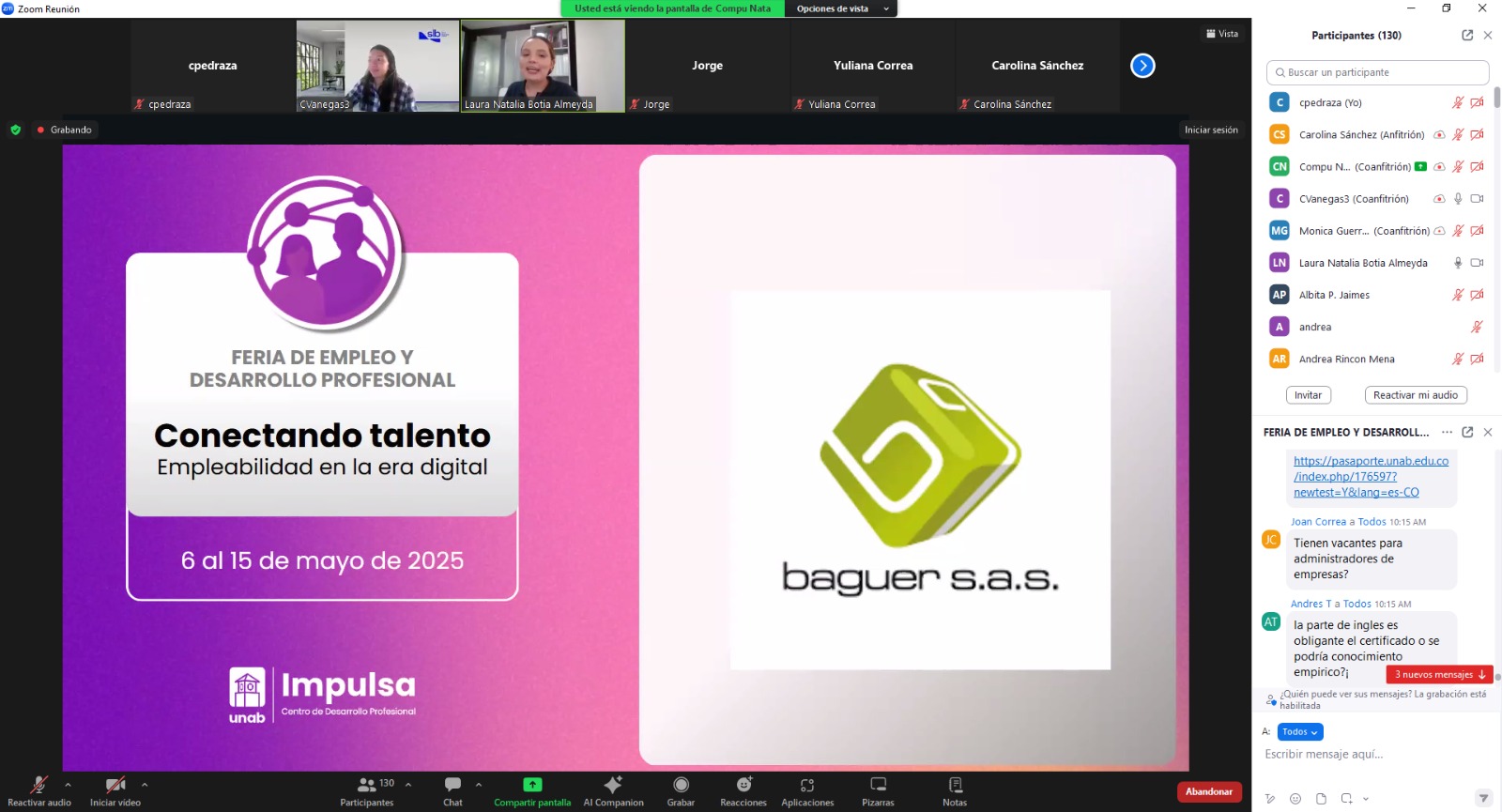Open the Aplicaciones apps icon
This screenshot has height=812, width=1502.
click(x=807, y=786)
